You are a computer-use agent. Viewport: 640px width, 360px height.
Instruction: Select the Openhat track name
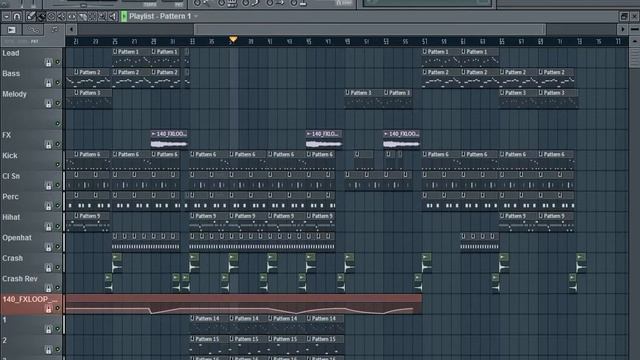click(17, 238)
